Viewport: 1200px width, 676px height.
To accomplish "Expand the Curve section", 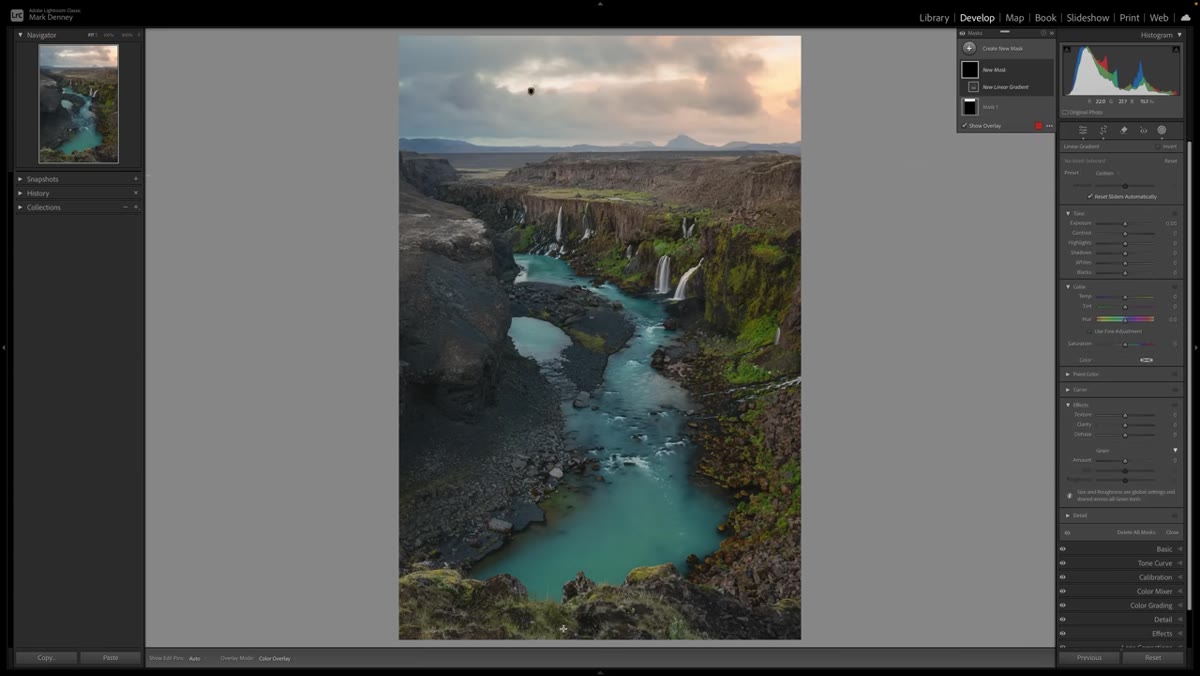I will (1068, 390).
